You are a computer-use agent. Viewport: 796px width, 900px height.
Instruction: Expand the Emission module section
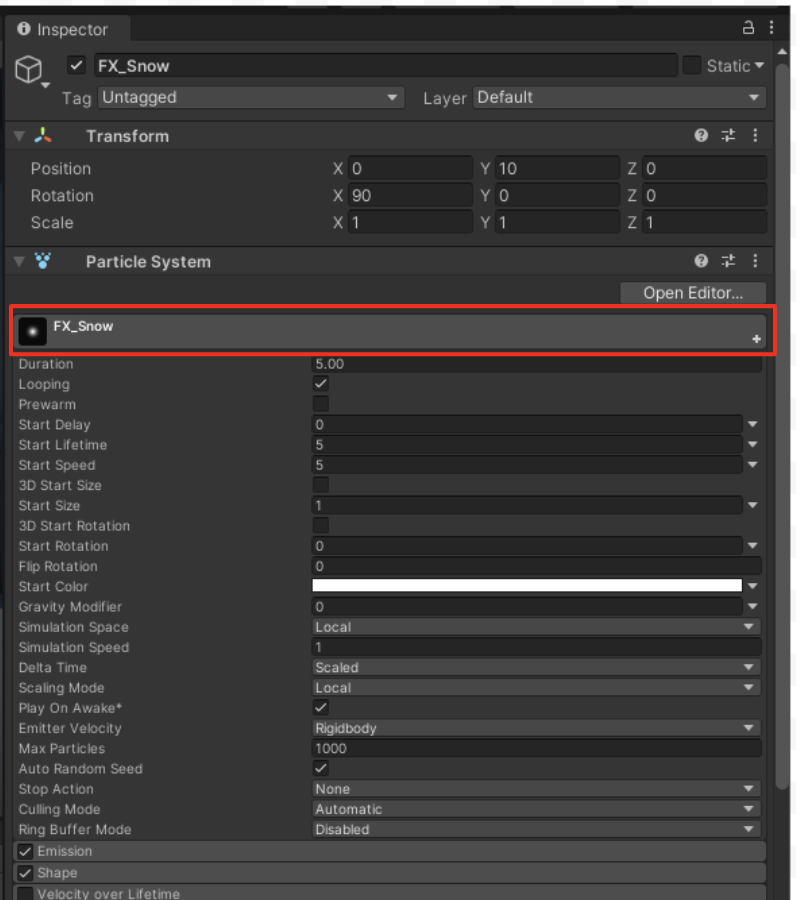(65, 851)
